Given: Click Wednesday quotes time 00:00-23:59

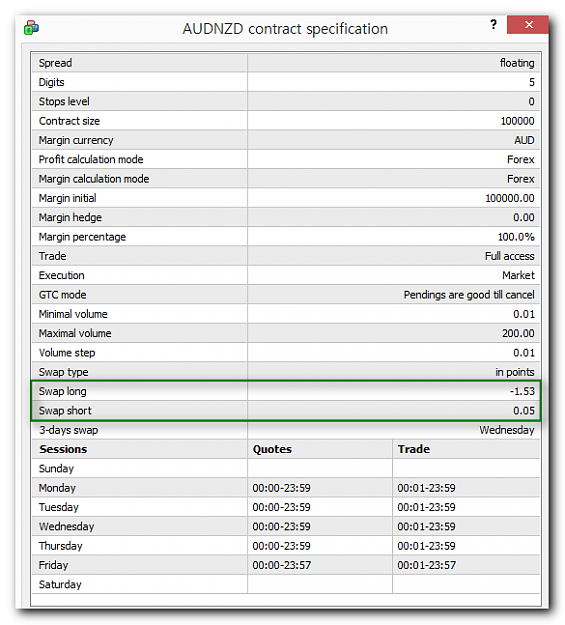Looking at the screenshot, I should [x=282, y=527].
